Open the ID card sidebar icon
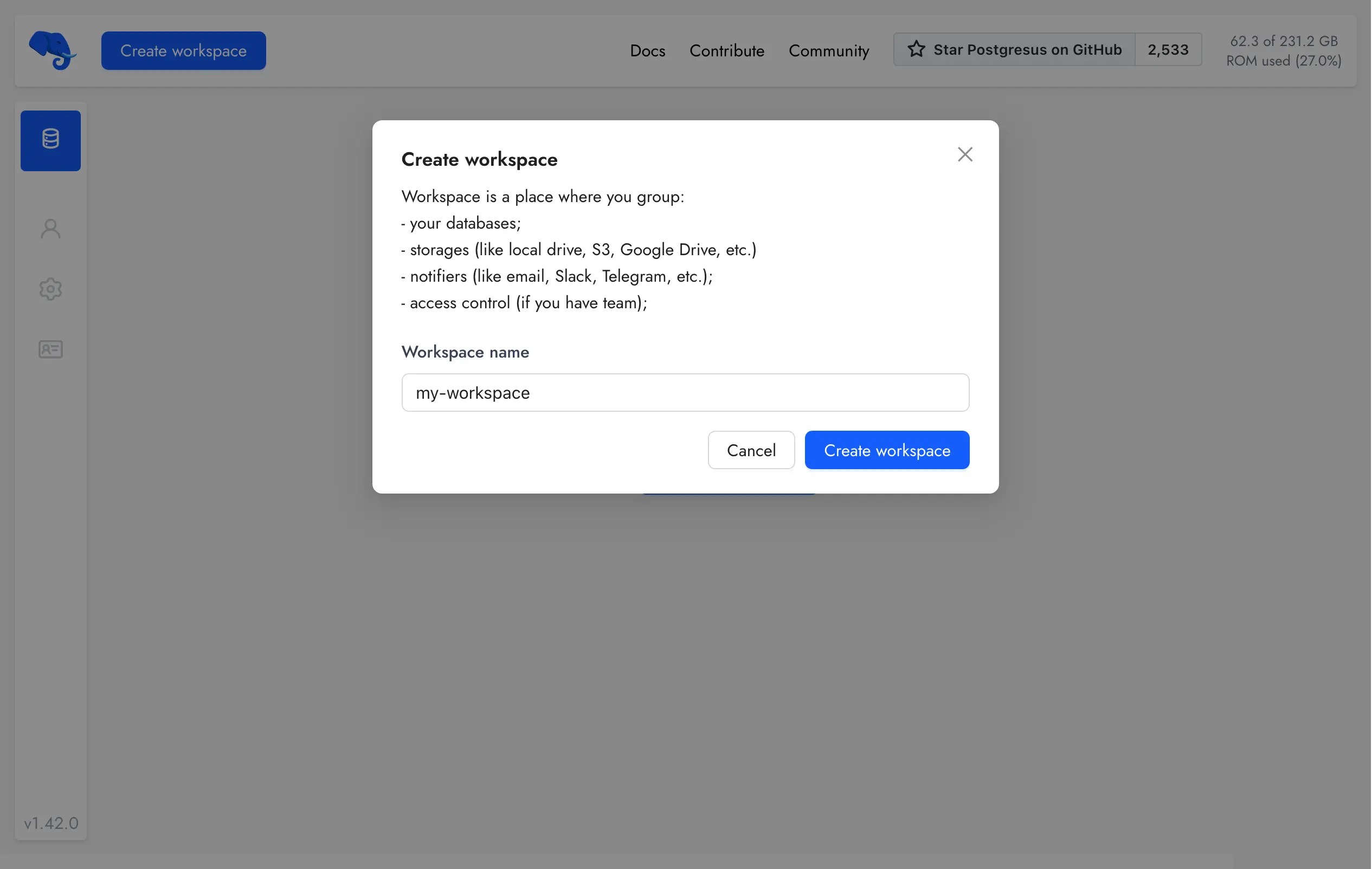Image resolution: width=1372 pixels, height=869 pixels. click(x=51, y=349)
